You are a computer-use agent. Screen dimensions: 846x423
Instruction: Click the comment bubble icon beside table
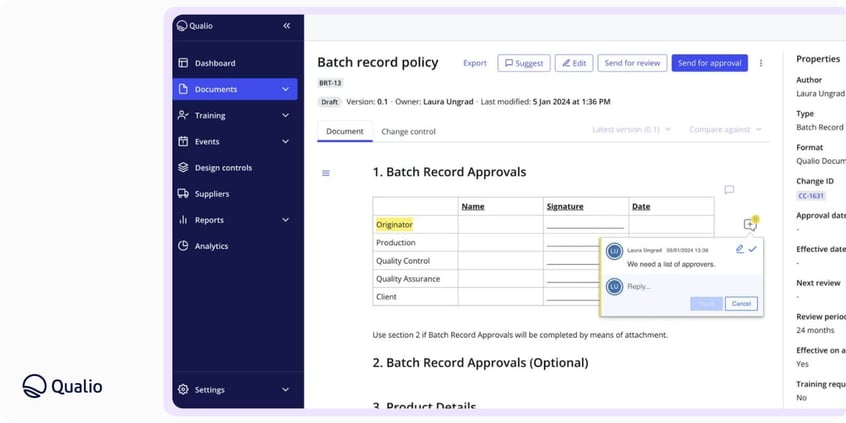(x=729, y=190)
